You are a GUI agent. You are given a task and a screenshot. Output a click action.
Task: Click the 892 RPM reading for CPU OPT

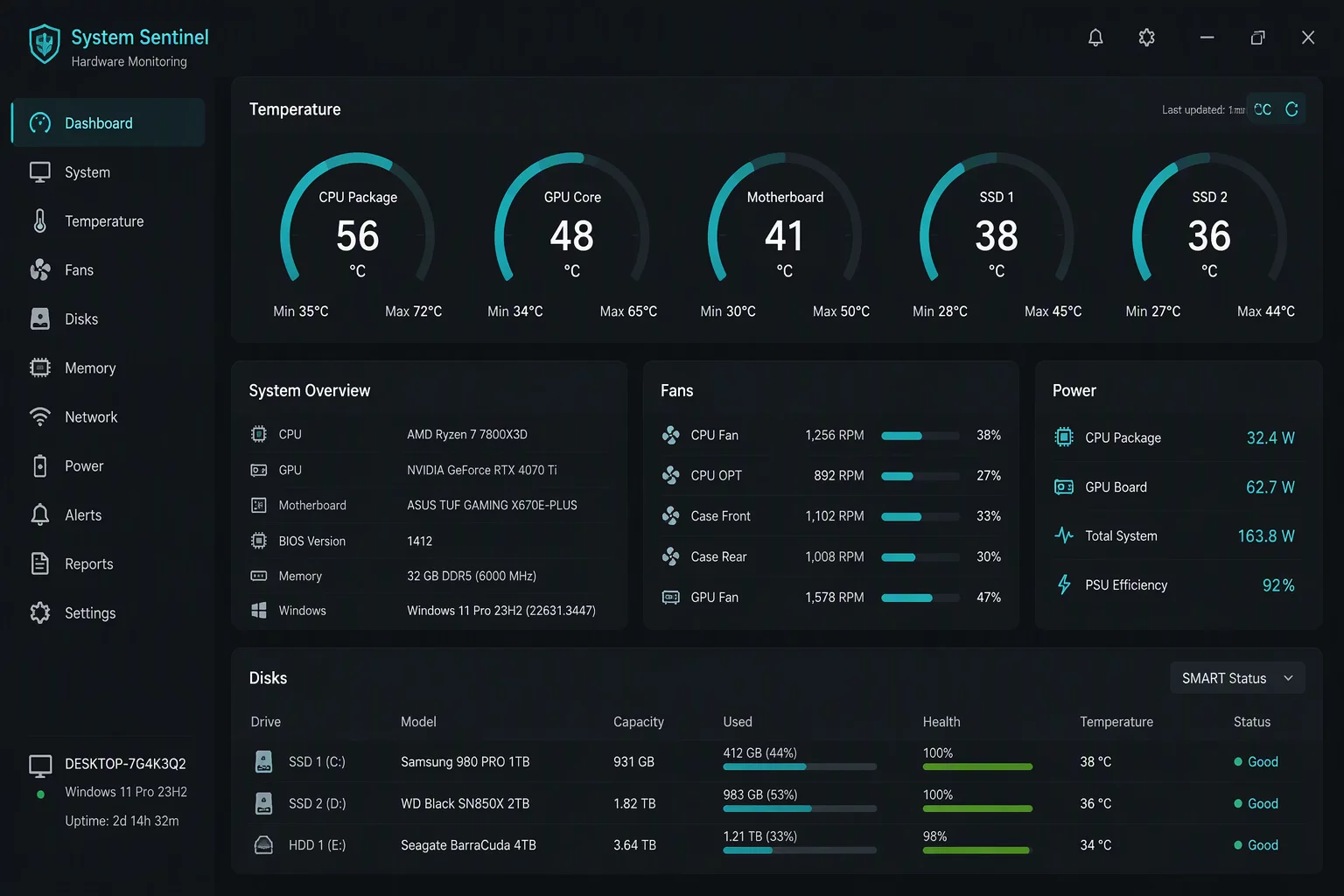(839, 476)
